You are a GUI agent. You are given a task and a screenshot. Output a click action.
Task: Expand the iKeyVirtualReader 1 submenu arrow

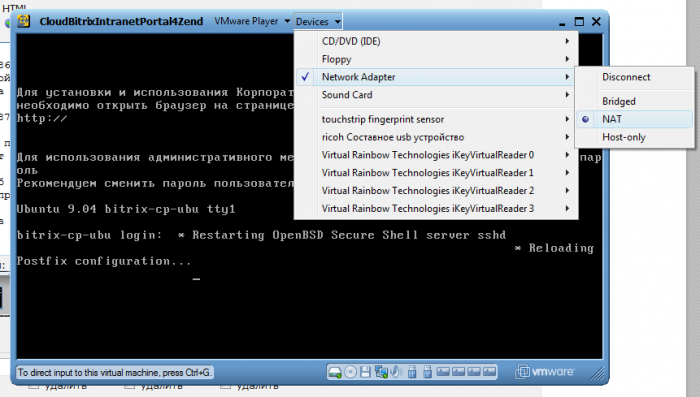567,173
